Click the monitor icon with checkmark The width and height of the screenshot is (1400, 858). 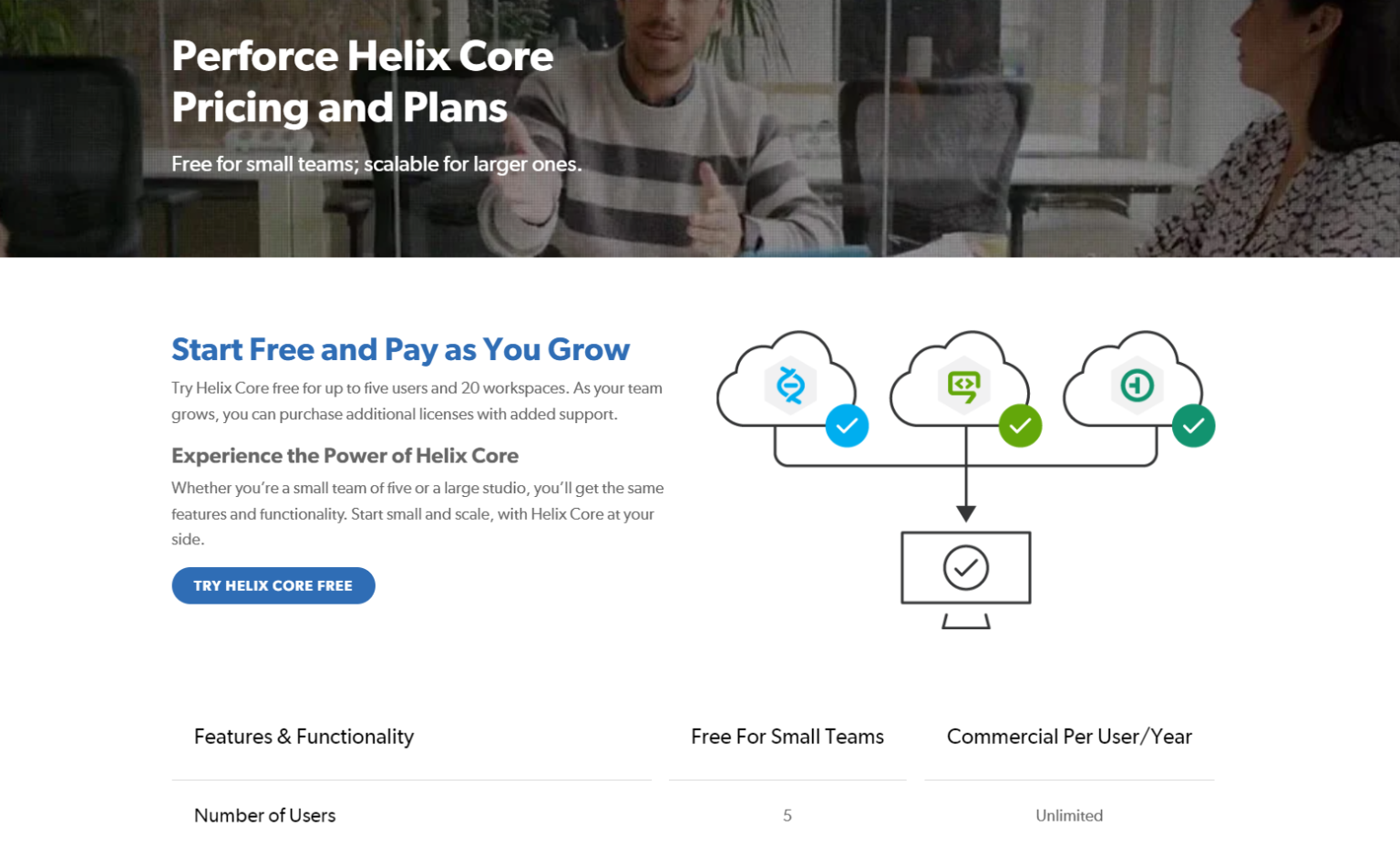tap(966, 580)
